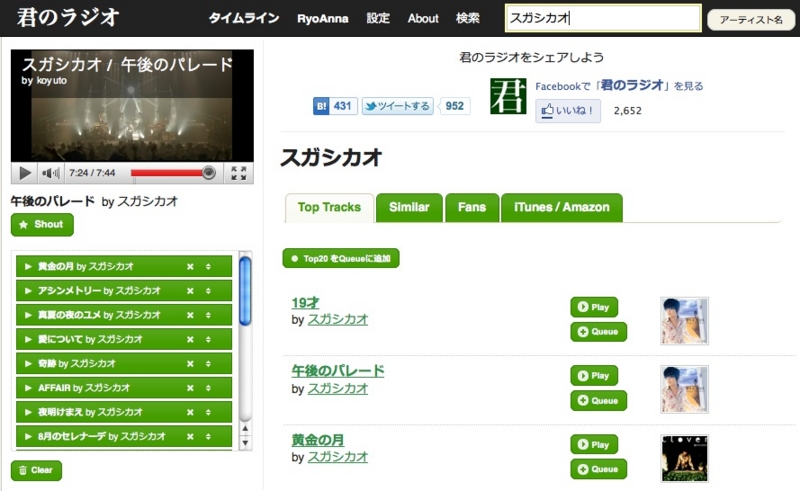The height and width of the screenshot is (491, 800).
Task: Mute the video player volume icon
Action: (51, 173)
